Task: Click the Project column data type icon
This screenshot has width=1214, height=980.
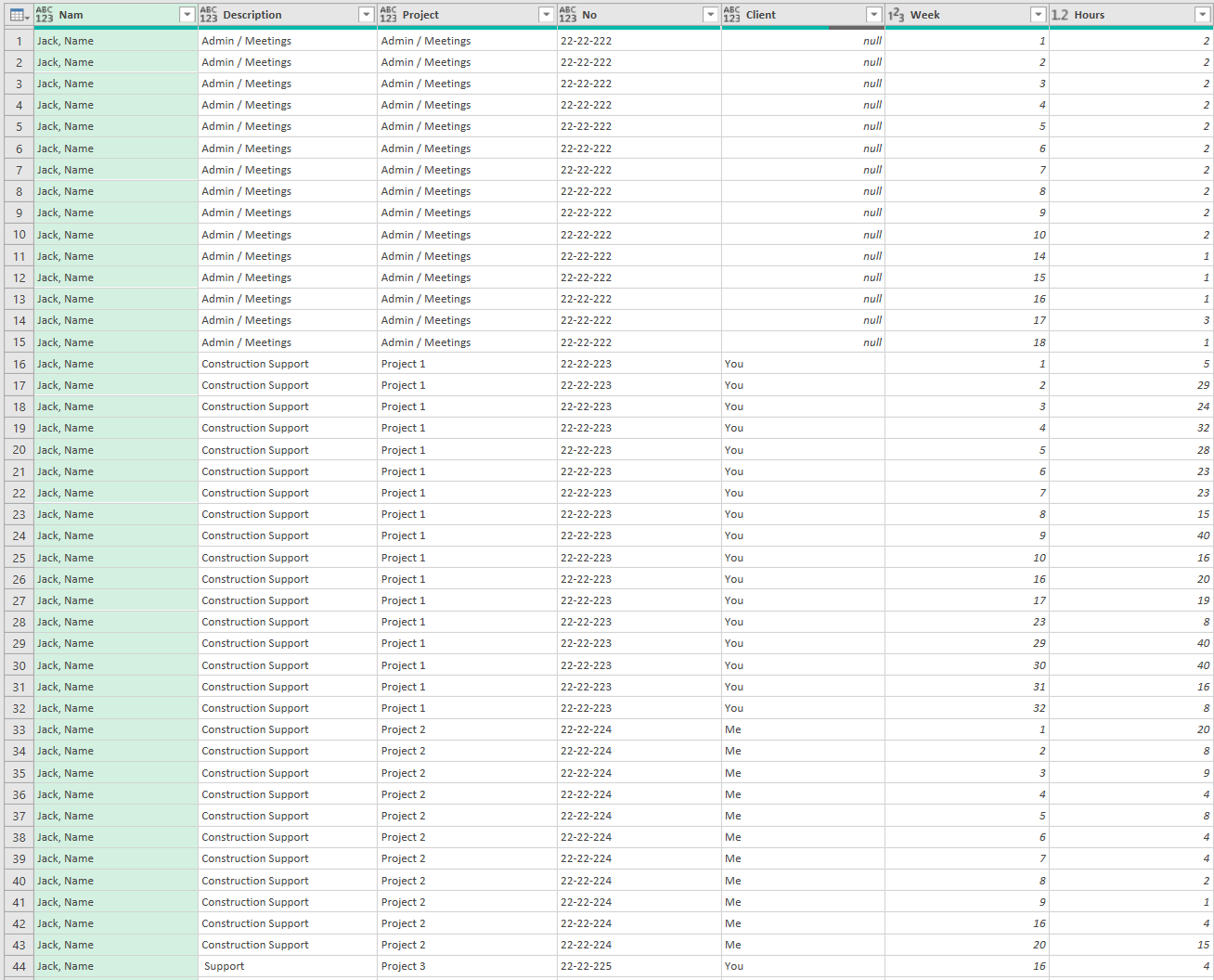Action: [388, 15]
